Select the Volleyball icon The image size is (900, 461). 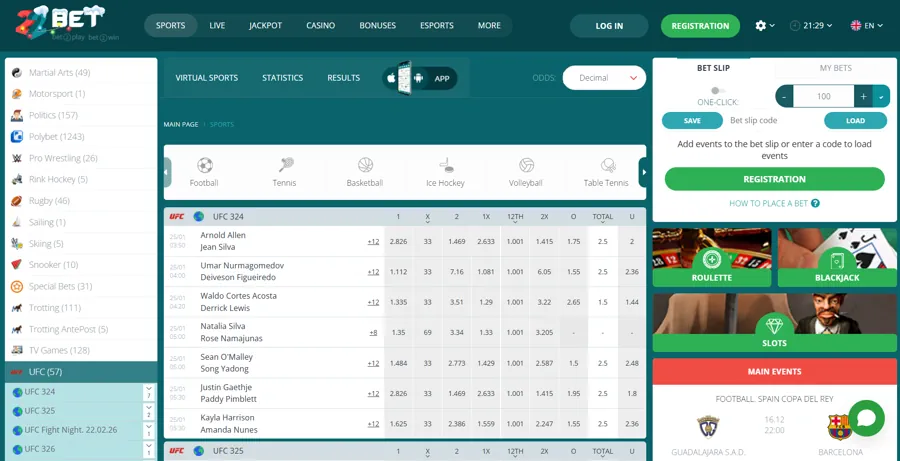point(526,166)
